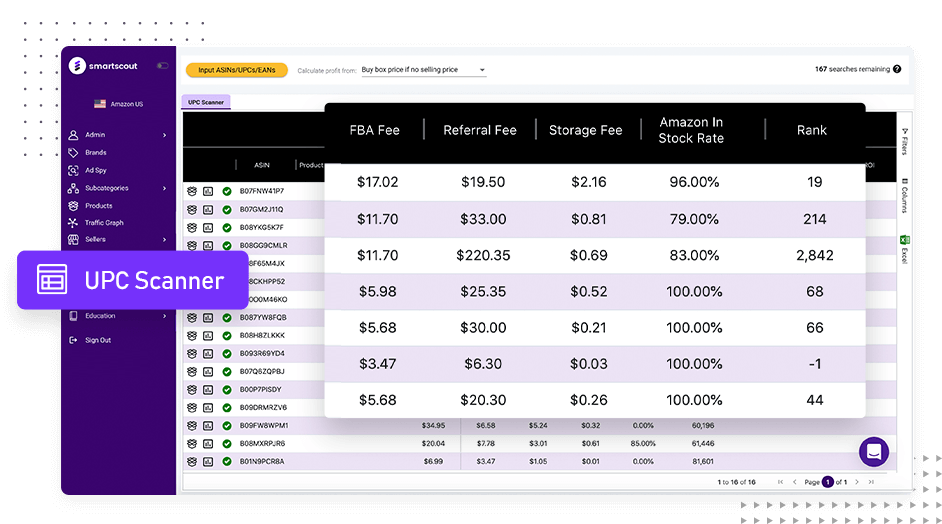Go to the last page

point(871,482)
